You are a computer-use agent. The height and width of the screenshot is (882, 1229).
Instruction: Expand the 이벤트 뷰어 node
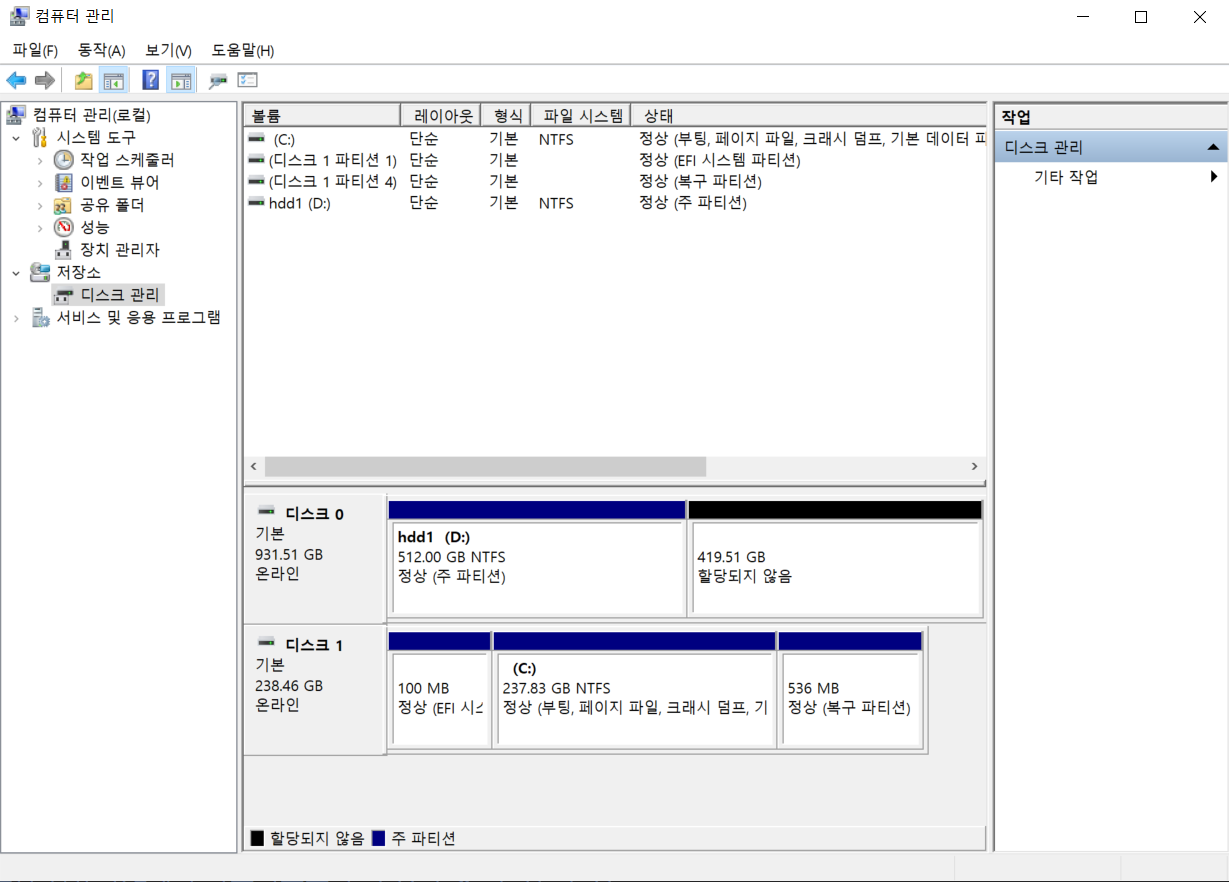coord(40,183)
